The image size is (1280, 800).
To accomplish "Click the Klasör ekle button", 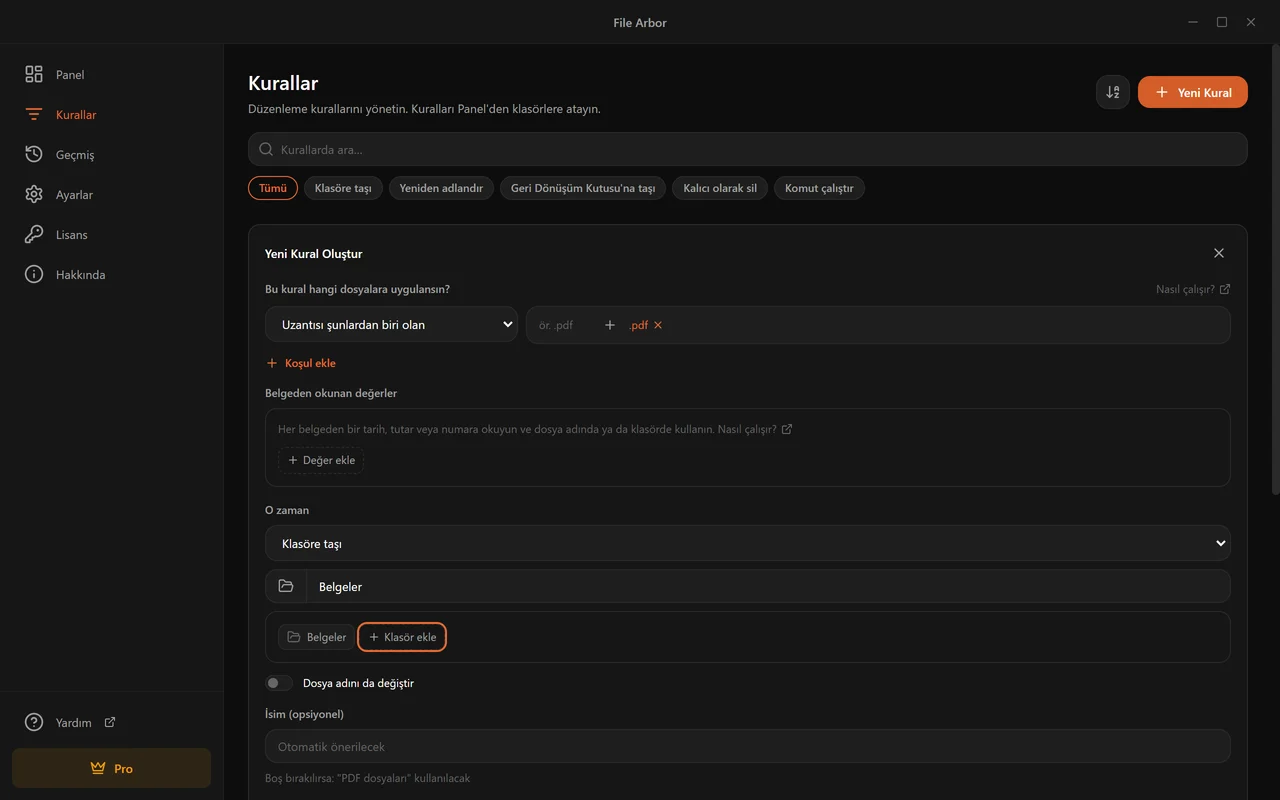I will (x=402, y=637).
